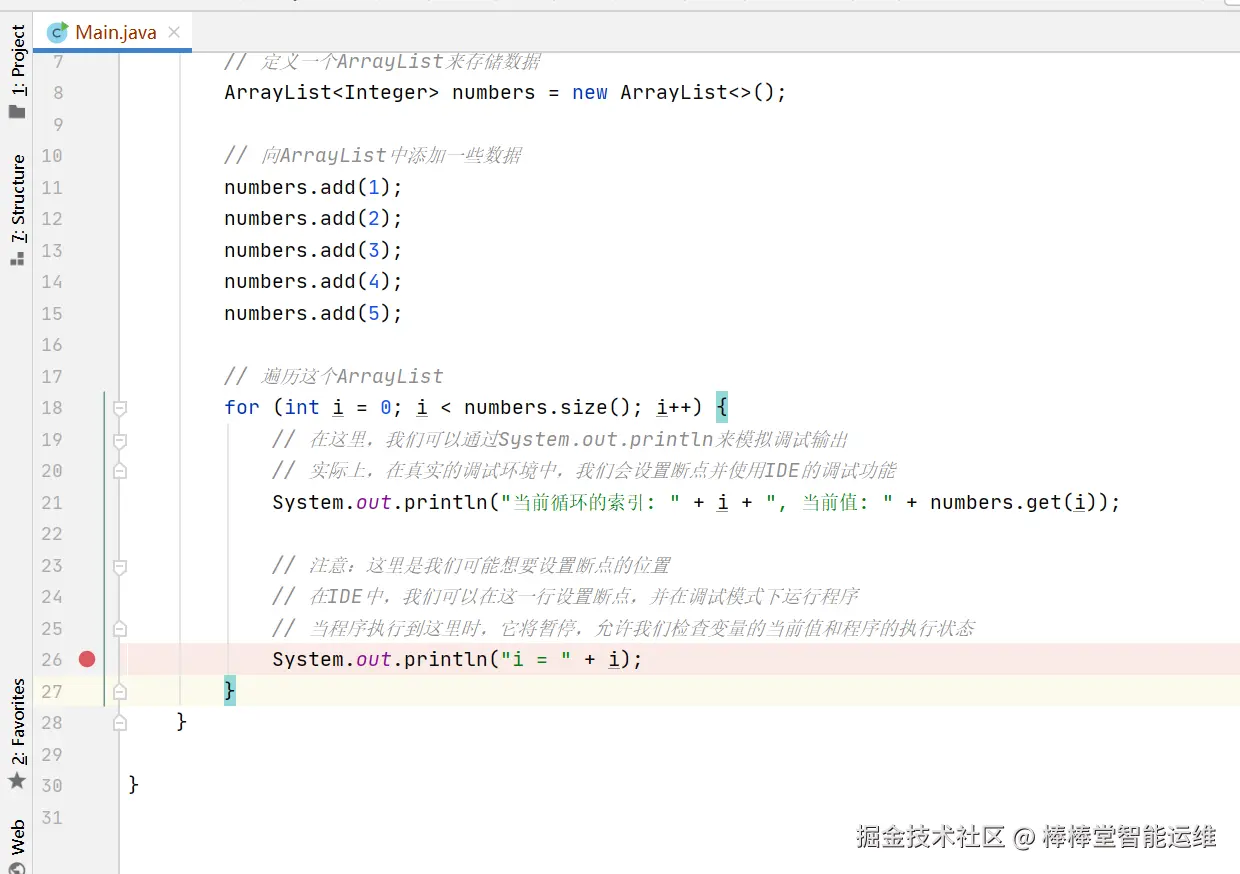Click the '"i = "' string literal
Image resolution: width=1240 pixels, height=874 pixels.
pyautogui.click(x=537, y=659)
